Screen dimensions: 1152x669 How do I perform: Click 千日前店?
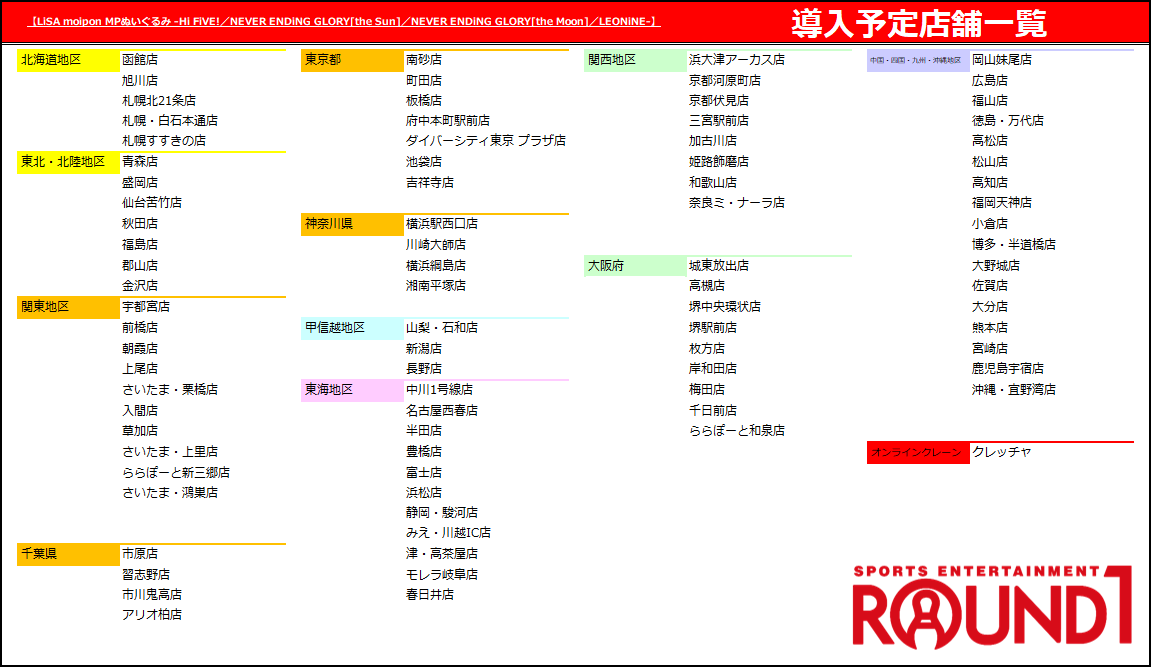(x=713, y=411)
